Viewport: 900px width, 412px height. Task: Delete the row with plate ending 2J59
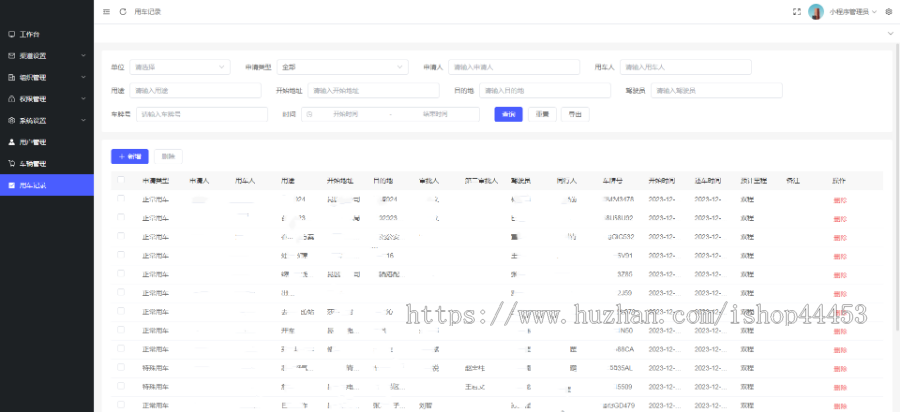pos(840,293)
